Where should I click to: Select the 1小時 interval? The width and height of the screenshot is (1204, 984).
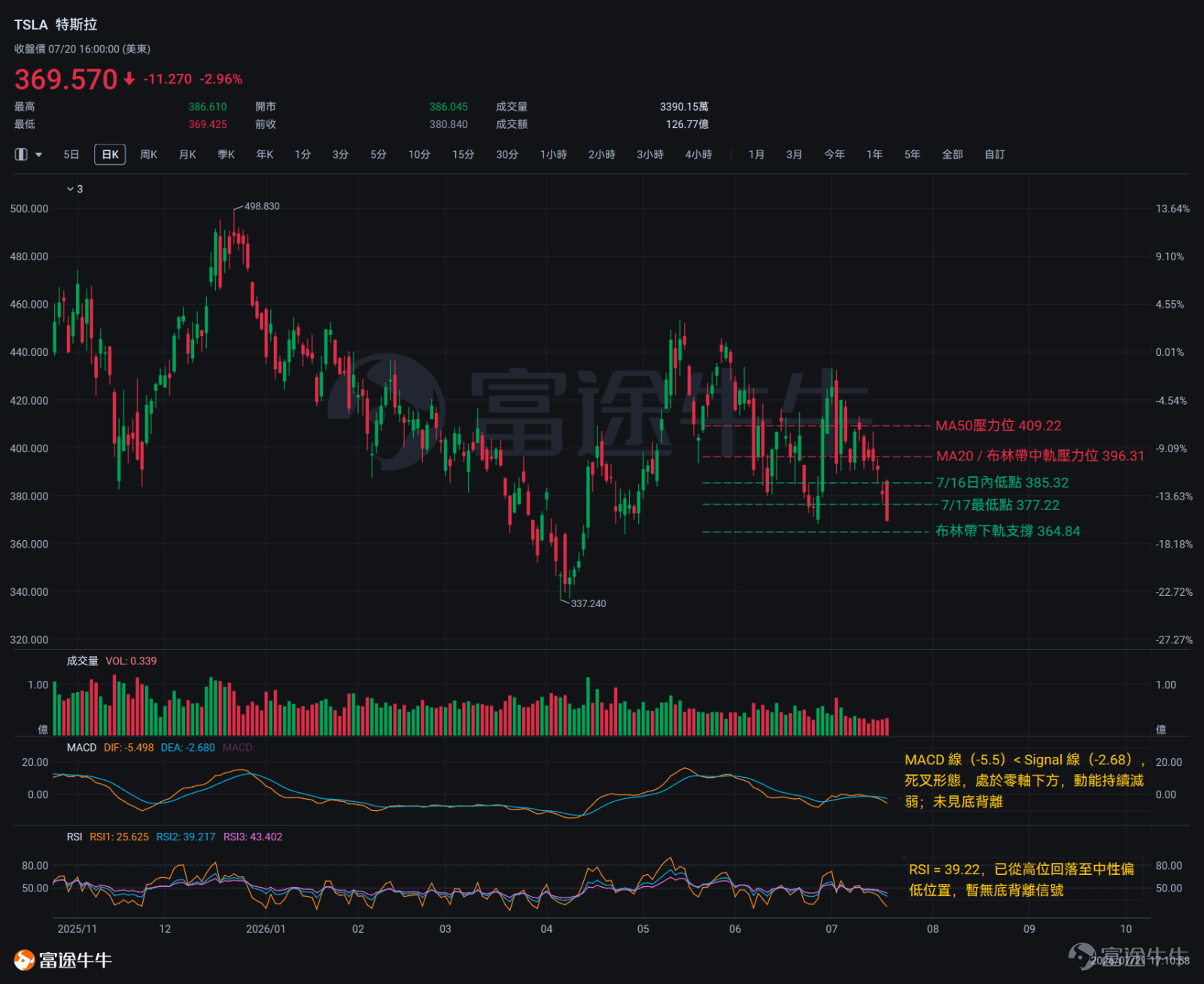(x=554, y=154)
